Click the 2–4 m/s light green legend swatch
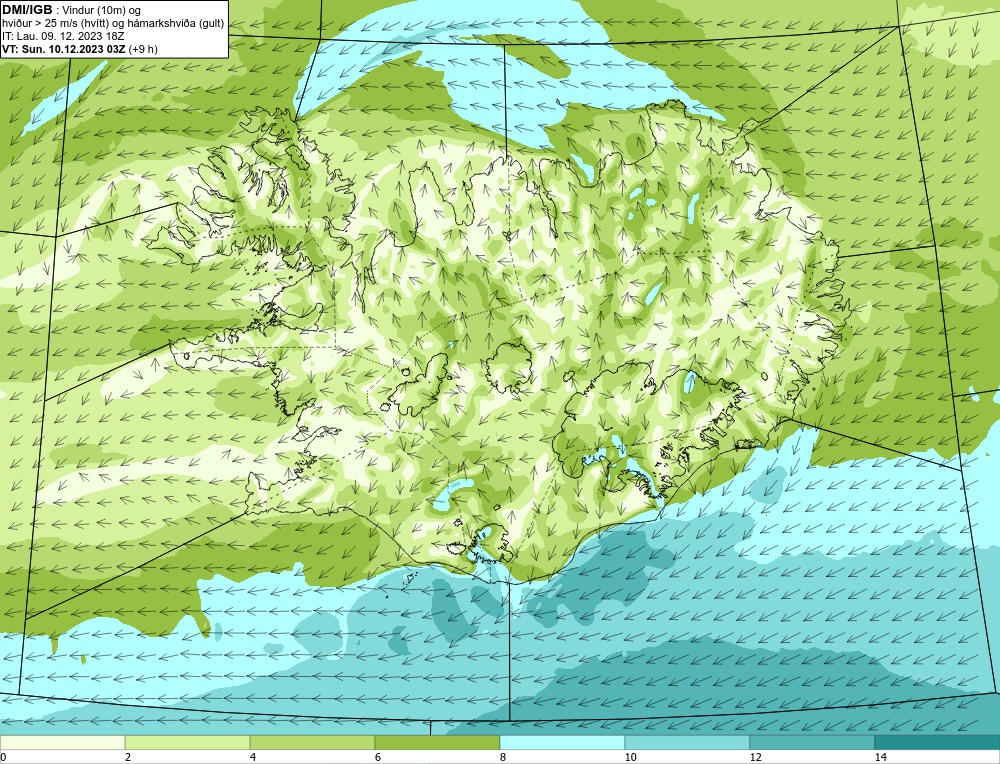Screen dimensions: 1000x764 coord(188,742)
